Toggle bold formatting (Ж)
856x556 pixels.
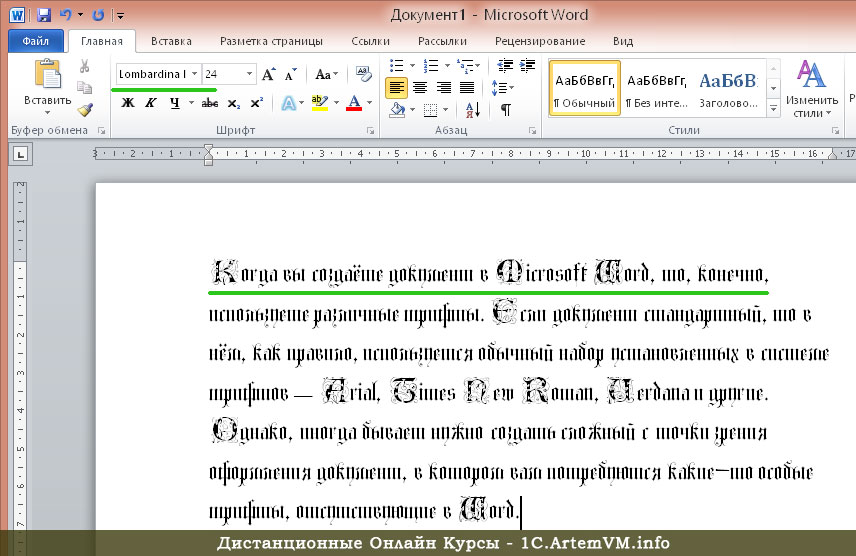point(128,103)
